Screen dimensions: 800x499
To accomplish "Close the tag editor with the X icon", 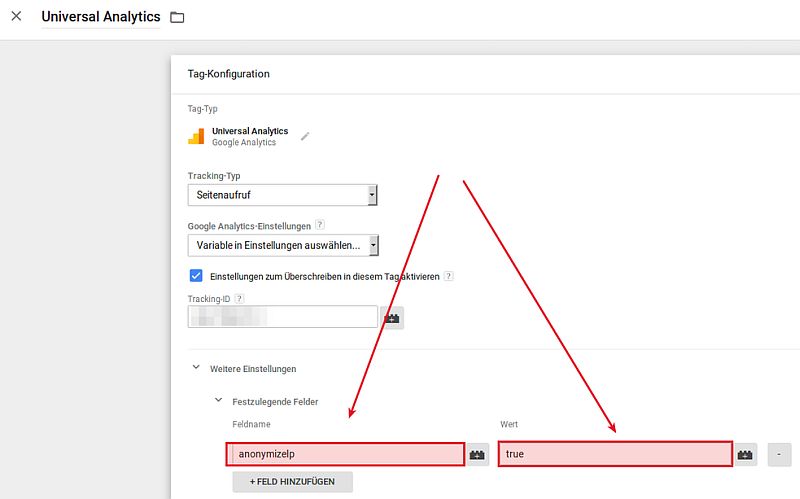I will tap(16, 16).
